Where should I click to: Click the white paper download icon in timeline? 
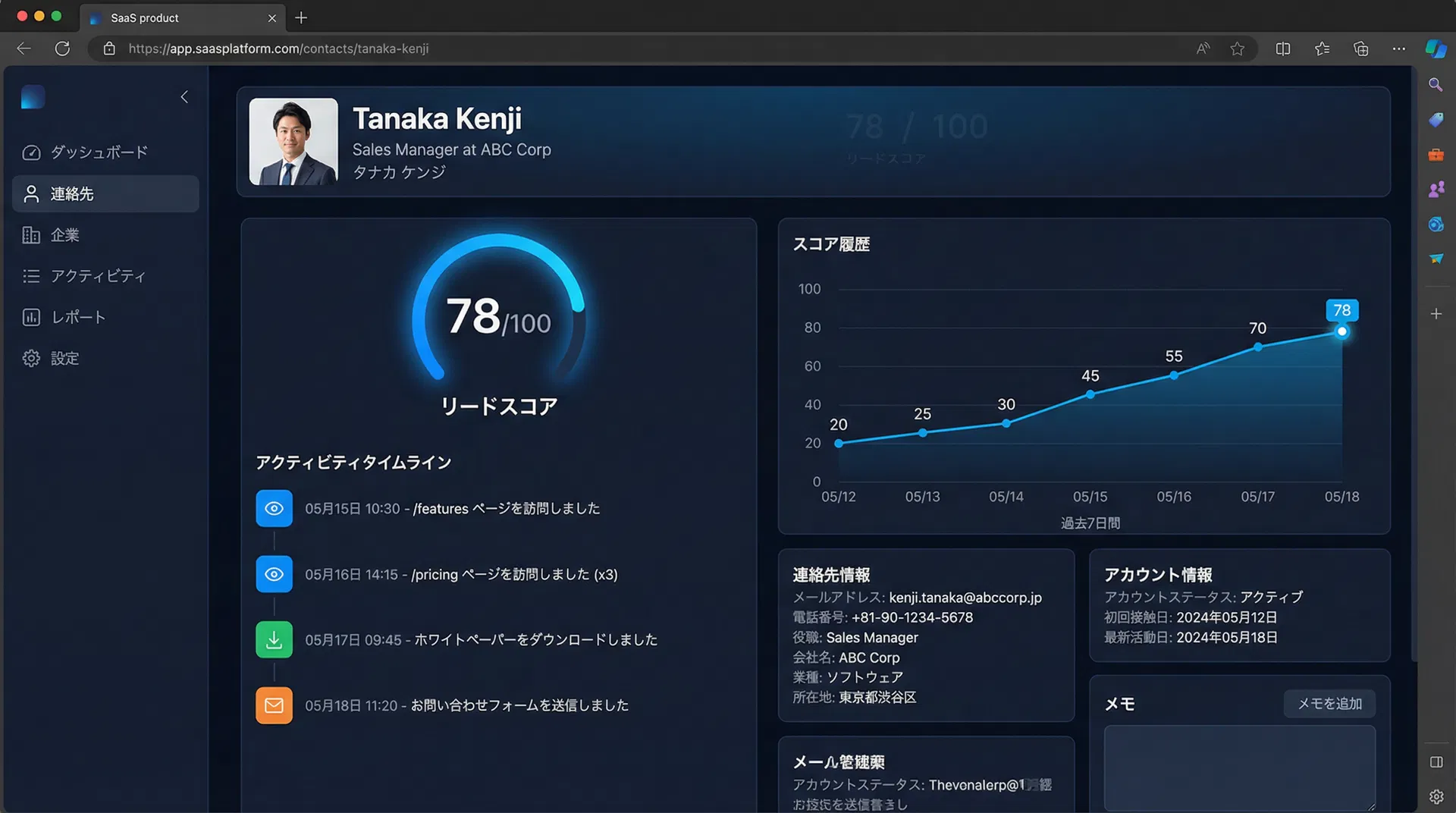pos(274,639)
